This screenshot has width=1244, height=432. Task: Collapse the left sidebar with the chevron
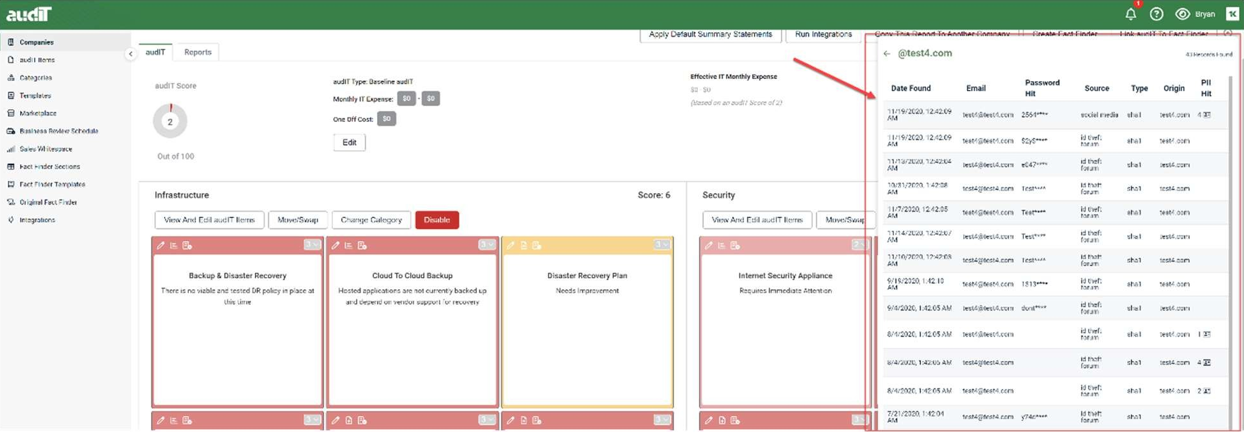[130, 54]
